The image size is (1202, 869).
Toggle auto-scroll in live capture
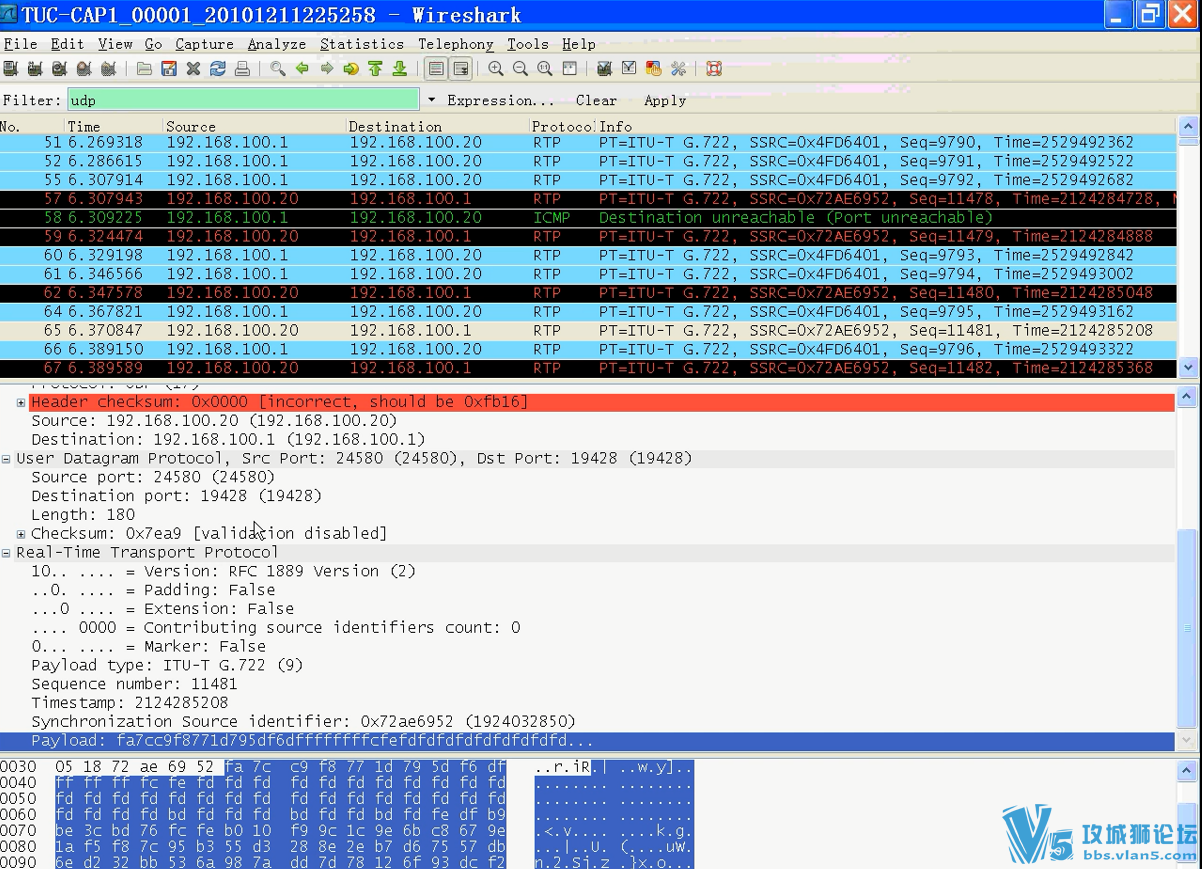tap(461, 69)
